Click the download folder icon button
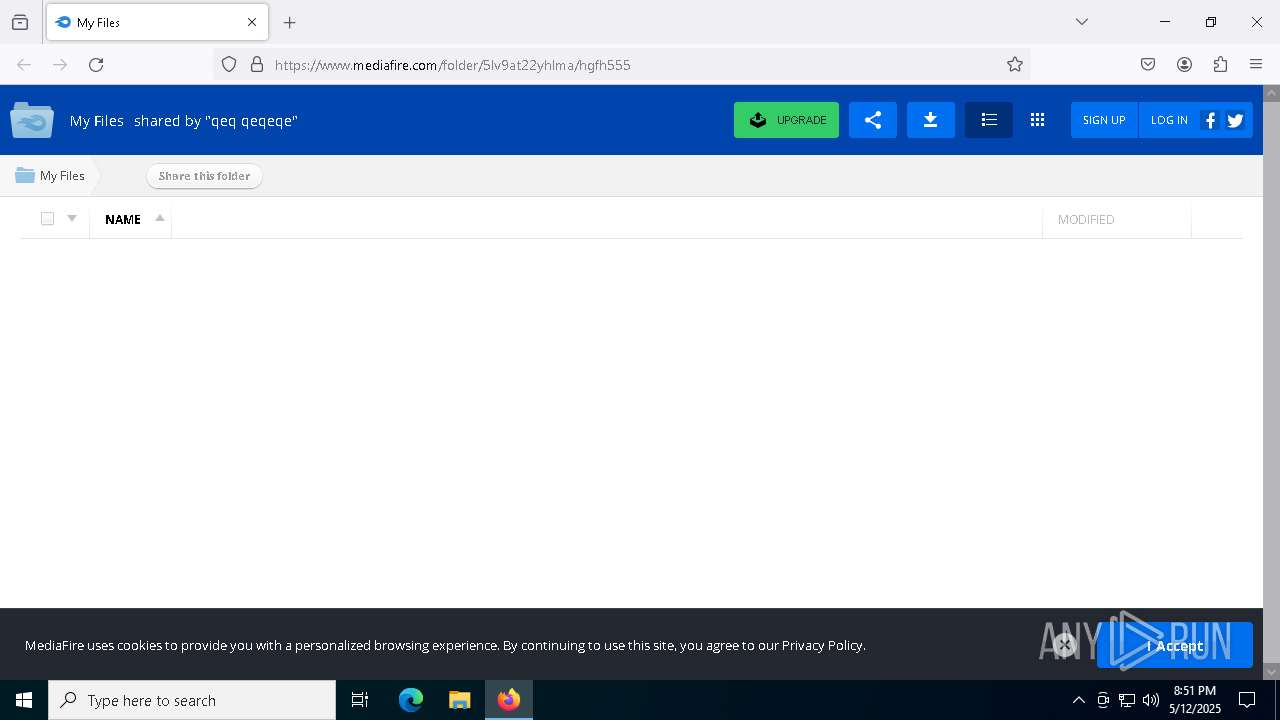1280x720 pixels. point(931,120)
